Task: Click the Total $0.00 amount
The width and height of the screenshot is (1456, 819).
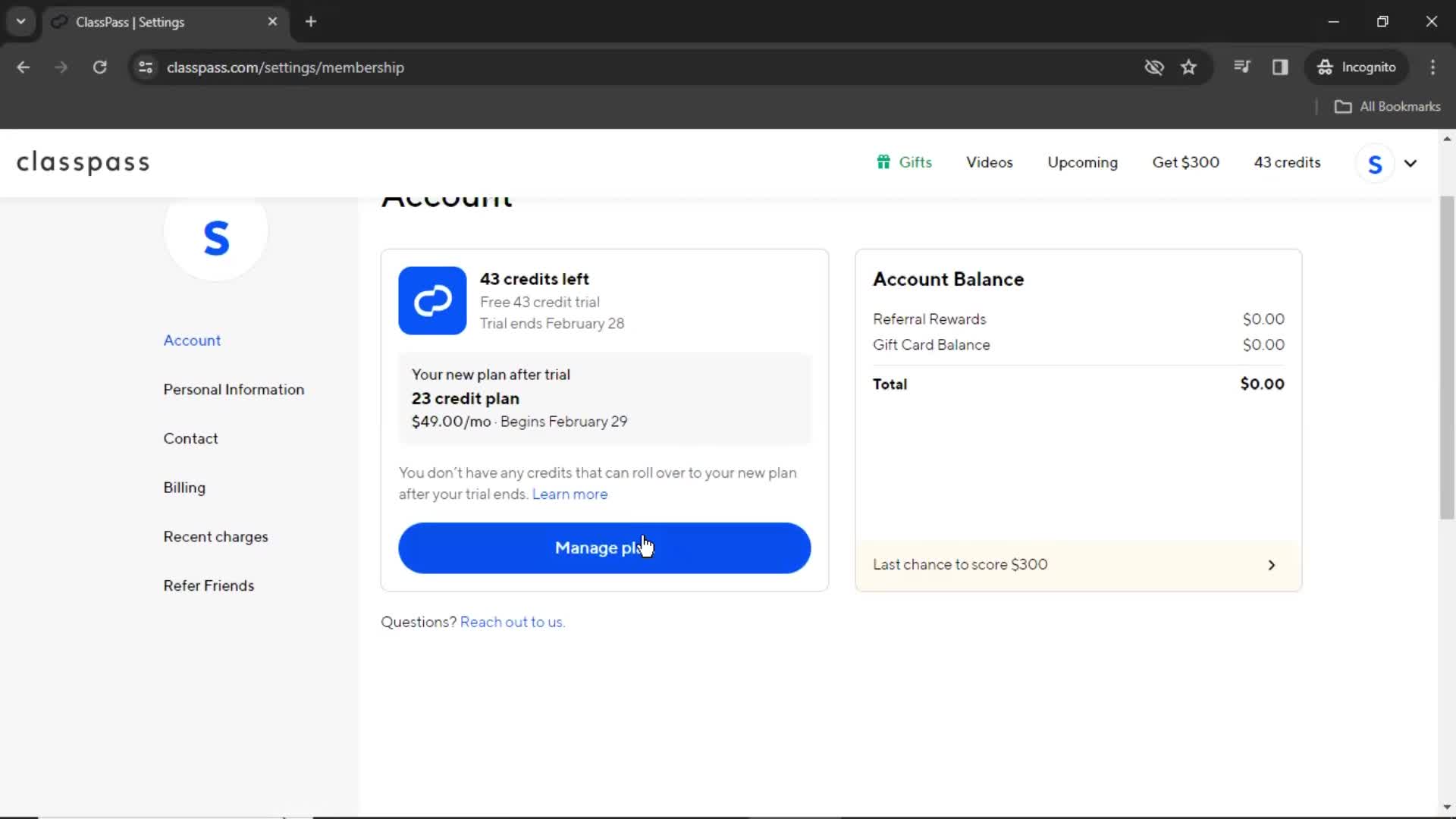Action: click(x=1262, y=384)
